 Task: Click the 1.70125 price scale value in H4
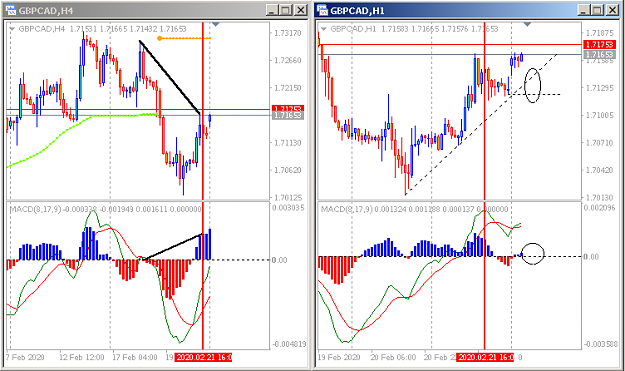[x=288, y=198]
